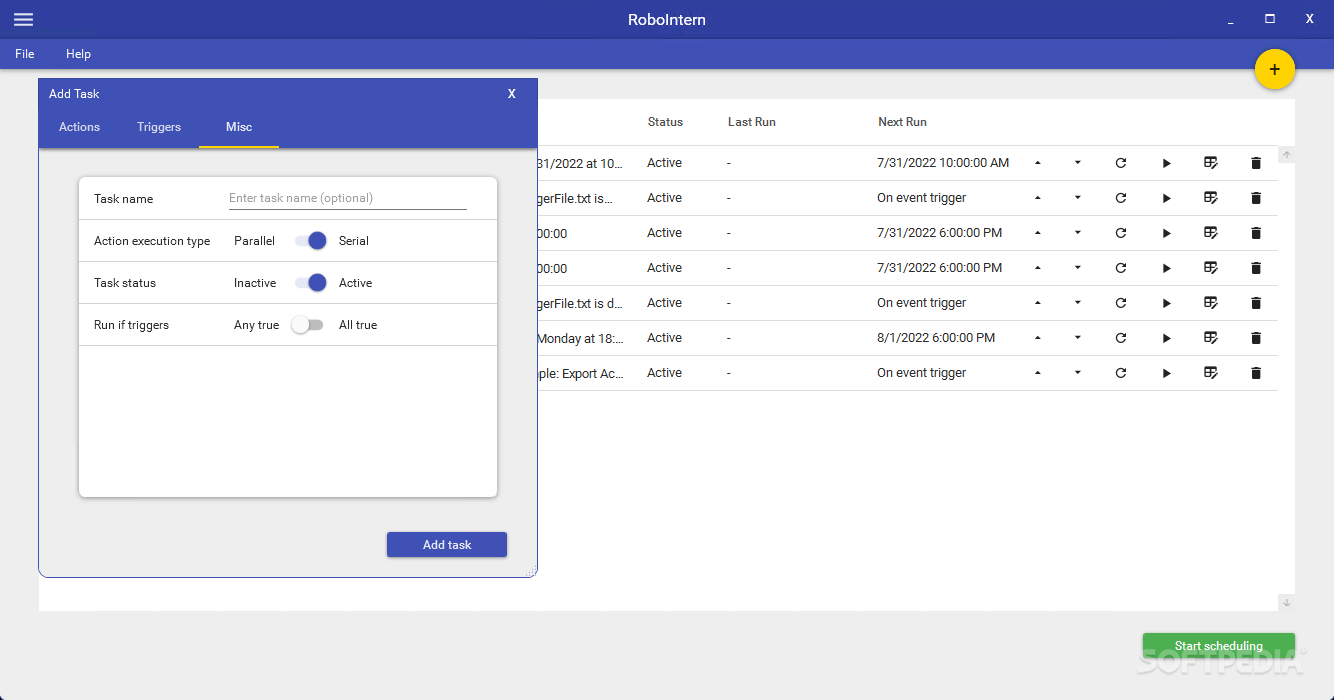Move the 7/31/2022 10:00:00 AM task up
This screenshot has height=700, width=1334.
[x=1037, y=163]
